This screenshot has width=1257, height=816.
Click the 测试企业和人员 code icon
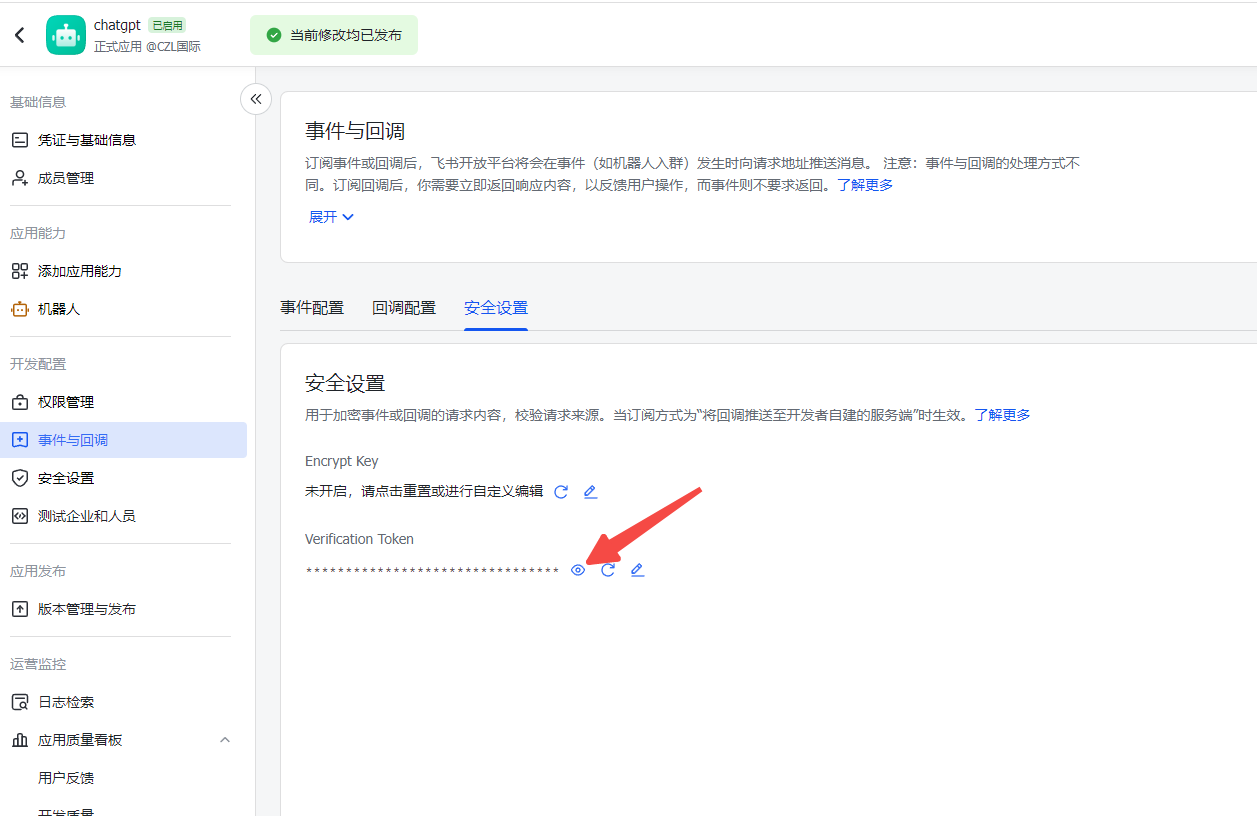[x=20, y=516]
